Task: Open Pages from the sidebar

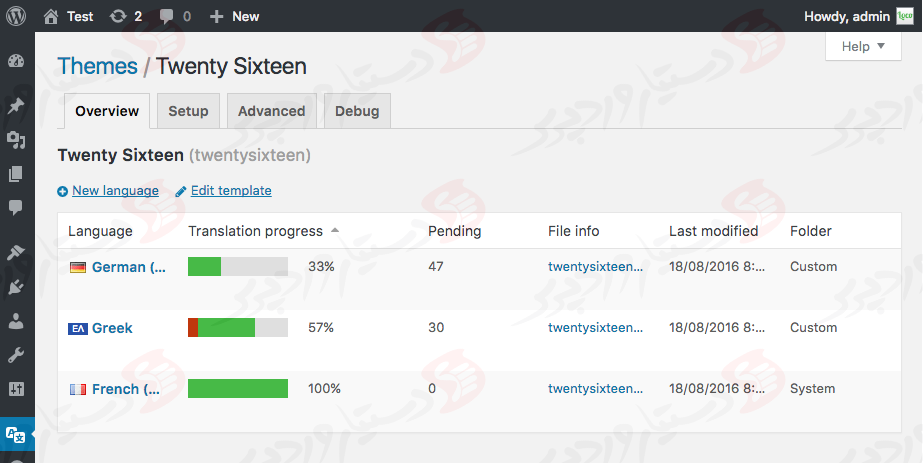Action: [16, 174]
